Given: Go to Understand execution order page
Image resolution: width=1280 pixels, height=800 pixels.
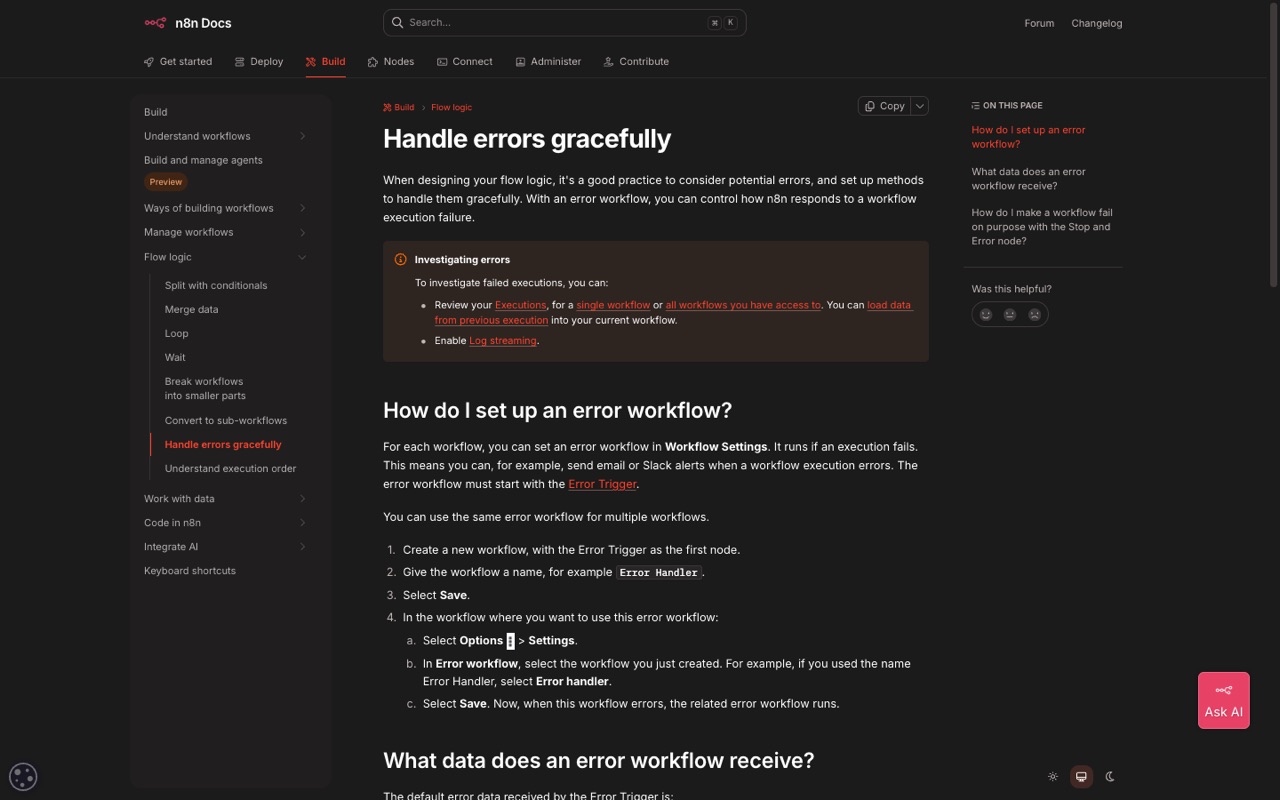Looking at the screenshot, I should click(230, 468).
